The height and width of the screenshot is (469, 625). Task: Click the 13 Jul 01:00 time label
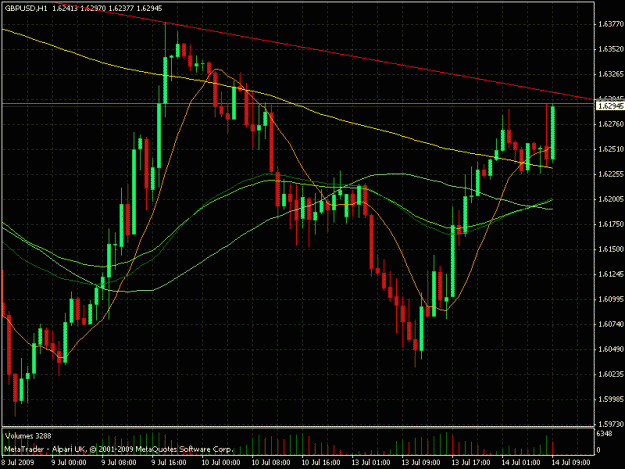(371, 463)
